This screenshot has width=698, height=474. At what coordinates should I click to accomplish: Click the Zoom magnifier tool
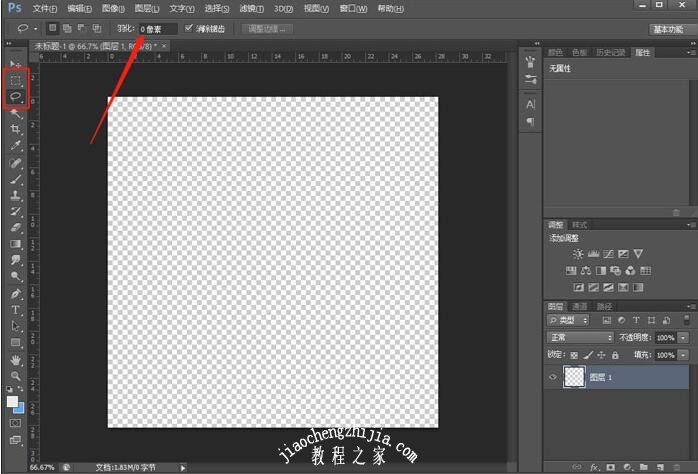coord(16,375)
